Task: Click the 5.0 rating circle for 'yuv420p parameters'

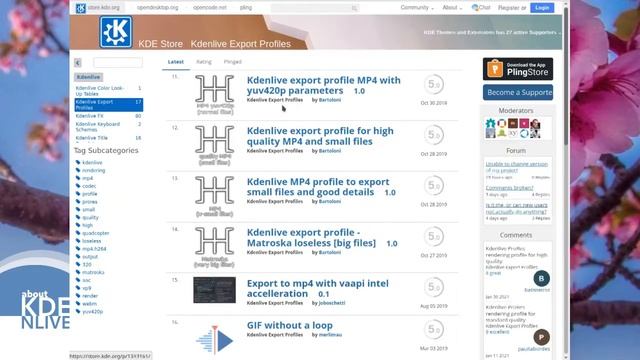Action: 433,84
